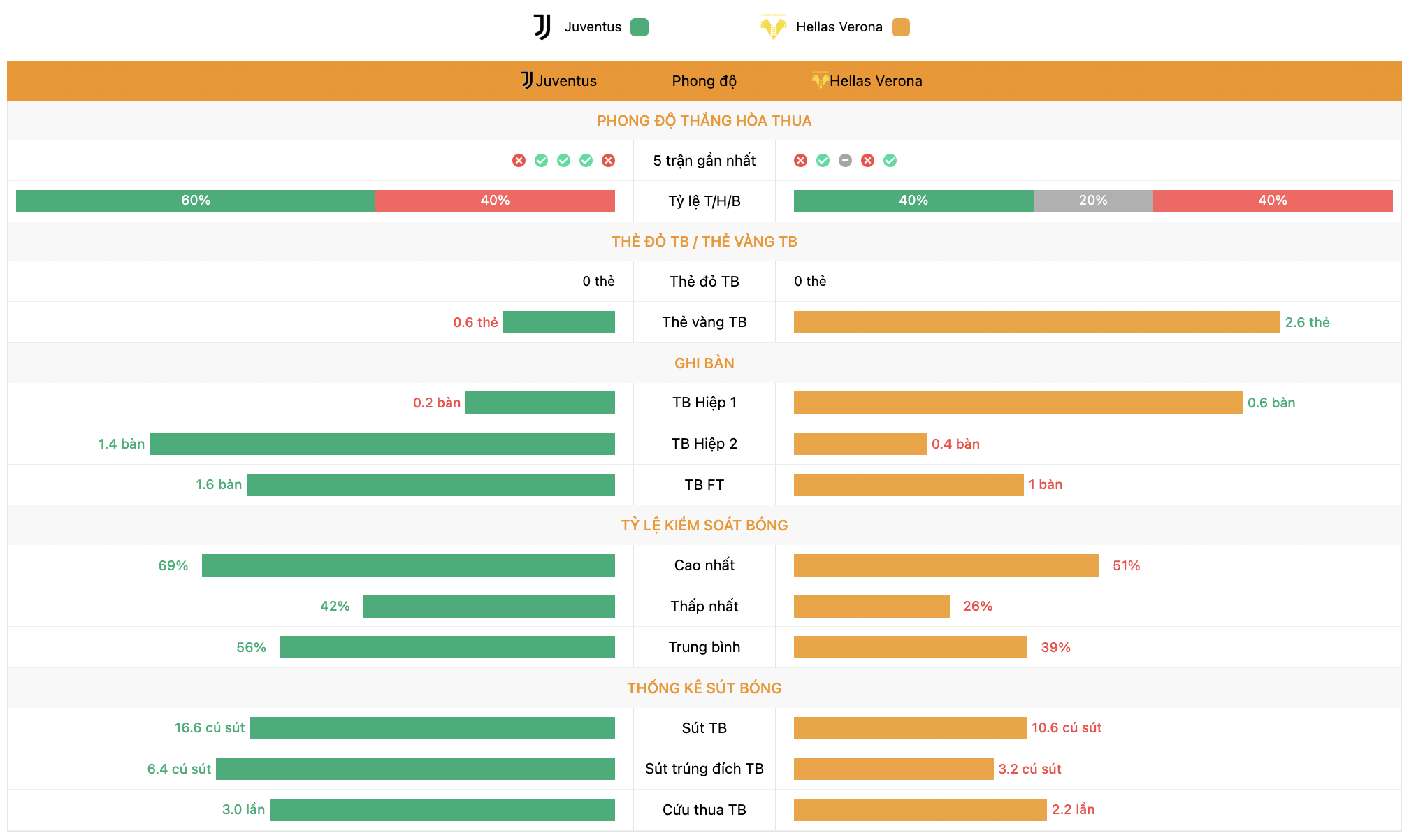1409x840 pixels.
Task: Click Juventus 6.4 cú sút value
Action: click(x=179, y=769)
